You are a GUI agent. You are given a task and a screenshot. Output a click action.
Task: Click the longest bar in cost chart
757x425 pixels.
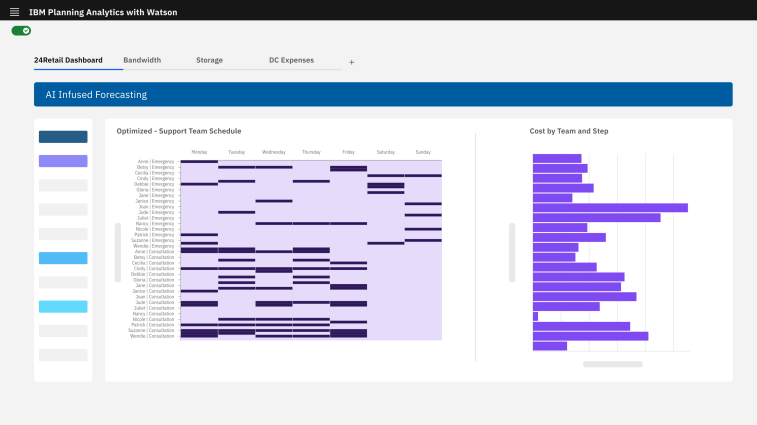610,208
